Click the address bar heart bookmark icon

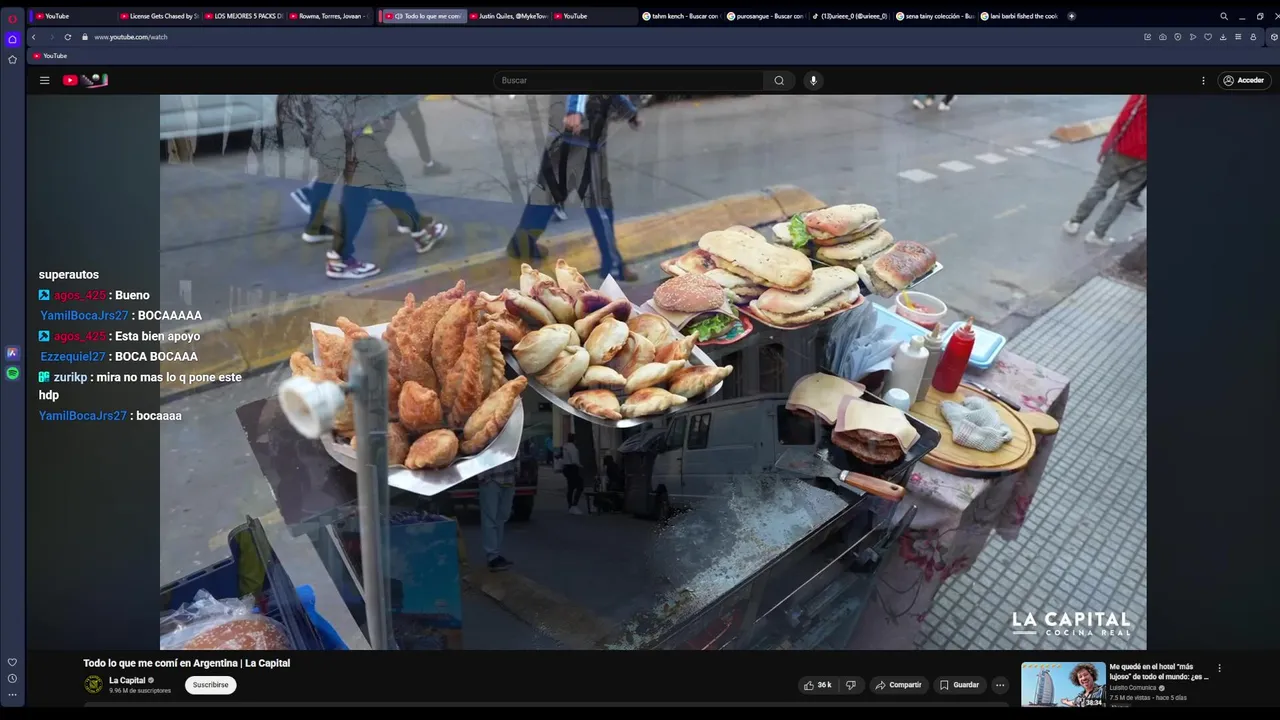point(1208,37)
